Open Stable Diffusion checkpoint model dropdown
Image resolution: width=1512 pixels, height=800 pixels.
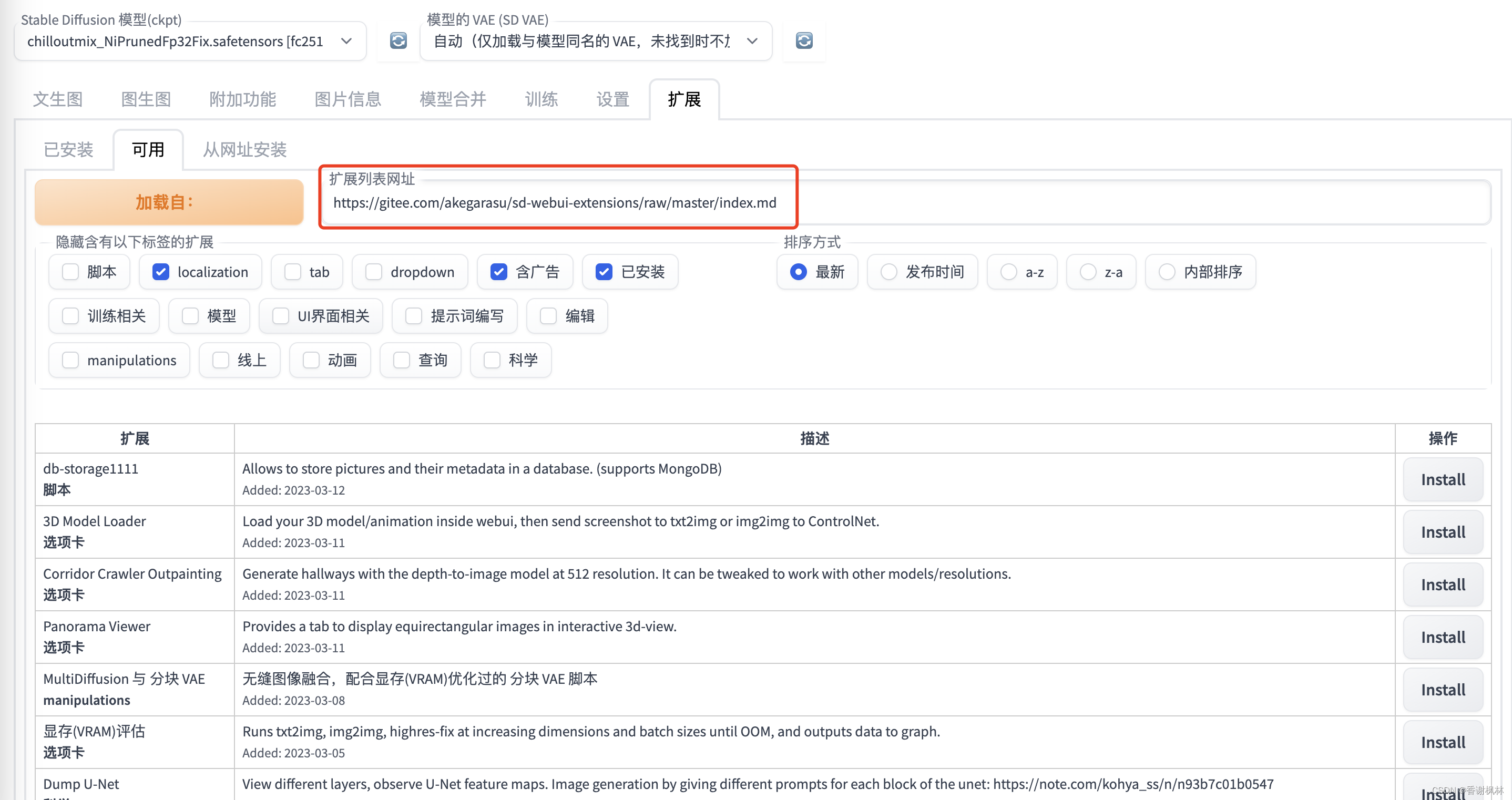(x=190, y=41)
